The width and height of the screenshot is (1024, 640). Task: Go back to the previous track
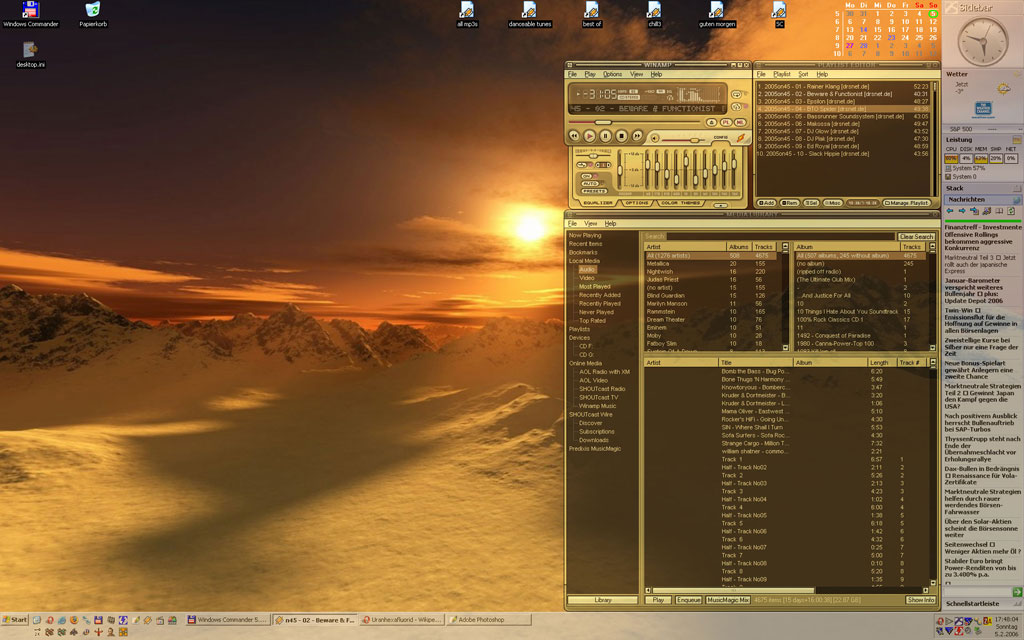pyautogui.click(x=574, y=135)
